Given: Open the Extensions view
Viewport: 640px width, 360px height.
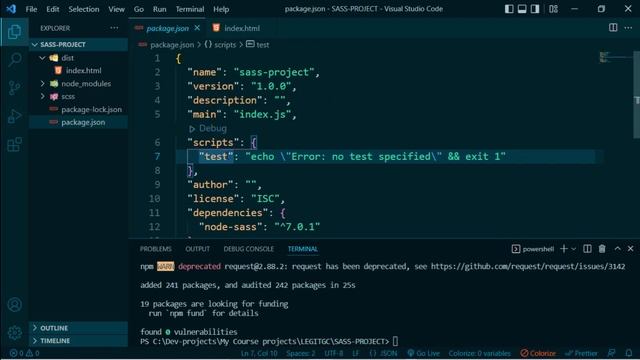Looking at the screenshot, I should click(14, 144).
